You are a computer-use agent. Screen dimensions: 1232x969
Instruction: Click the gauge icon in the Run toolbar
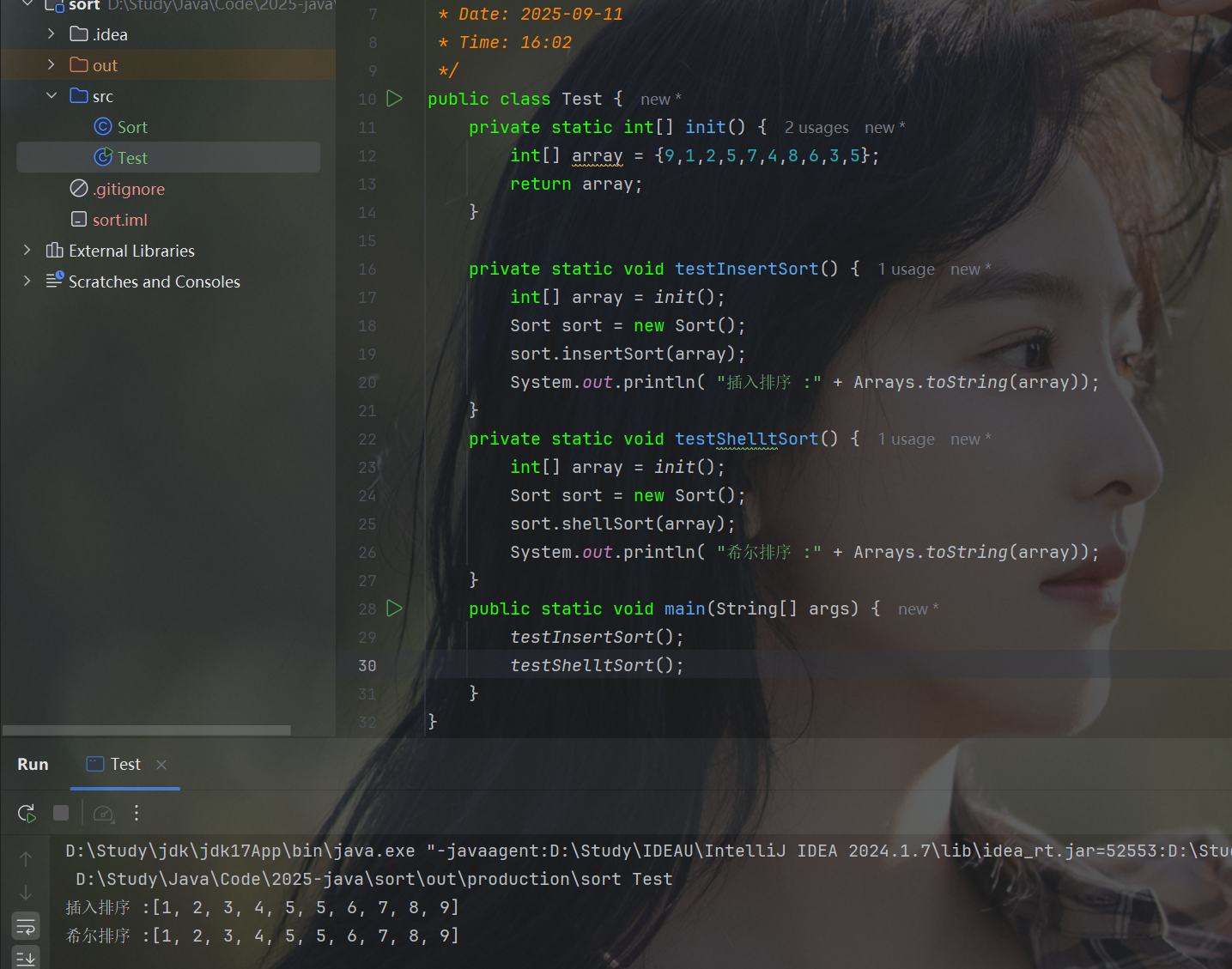coord(103,813)
